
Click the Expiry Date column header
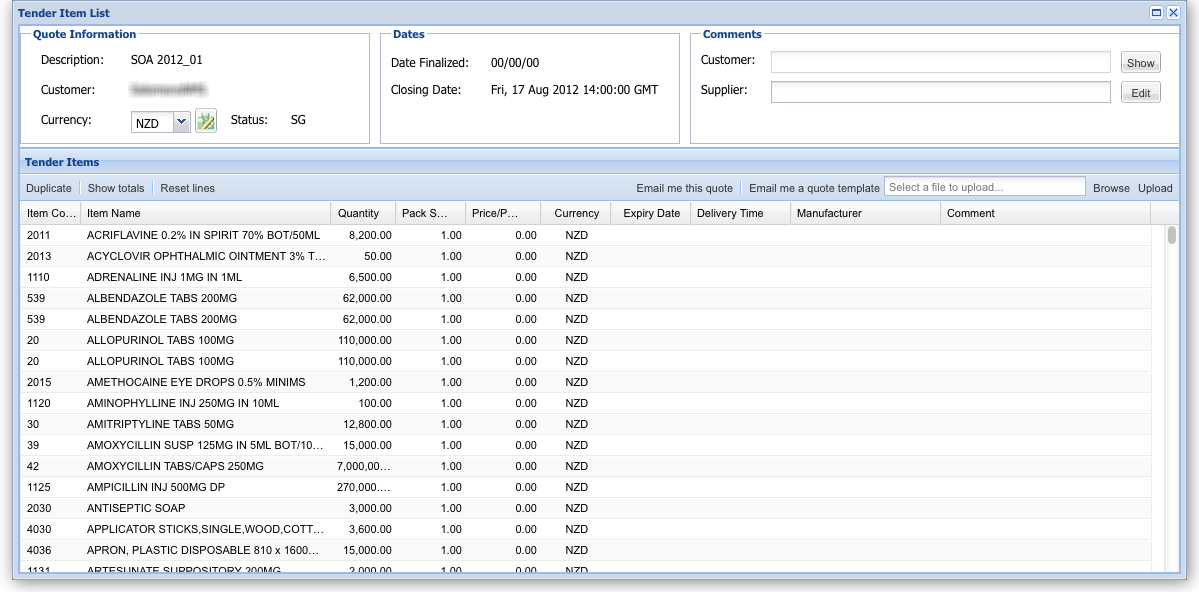(651, 213)
